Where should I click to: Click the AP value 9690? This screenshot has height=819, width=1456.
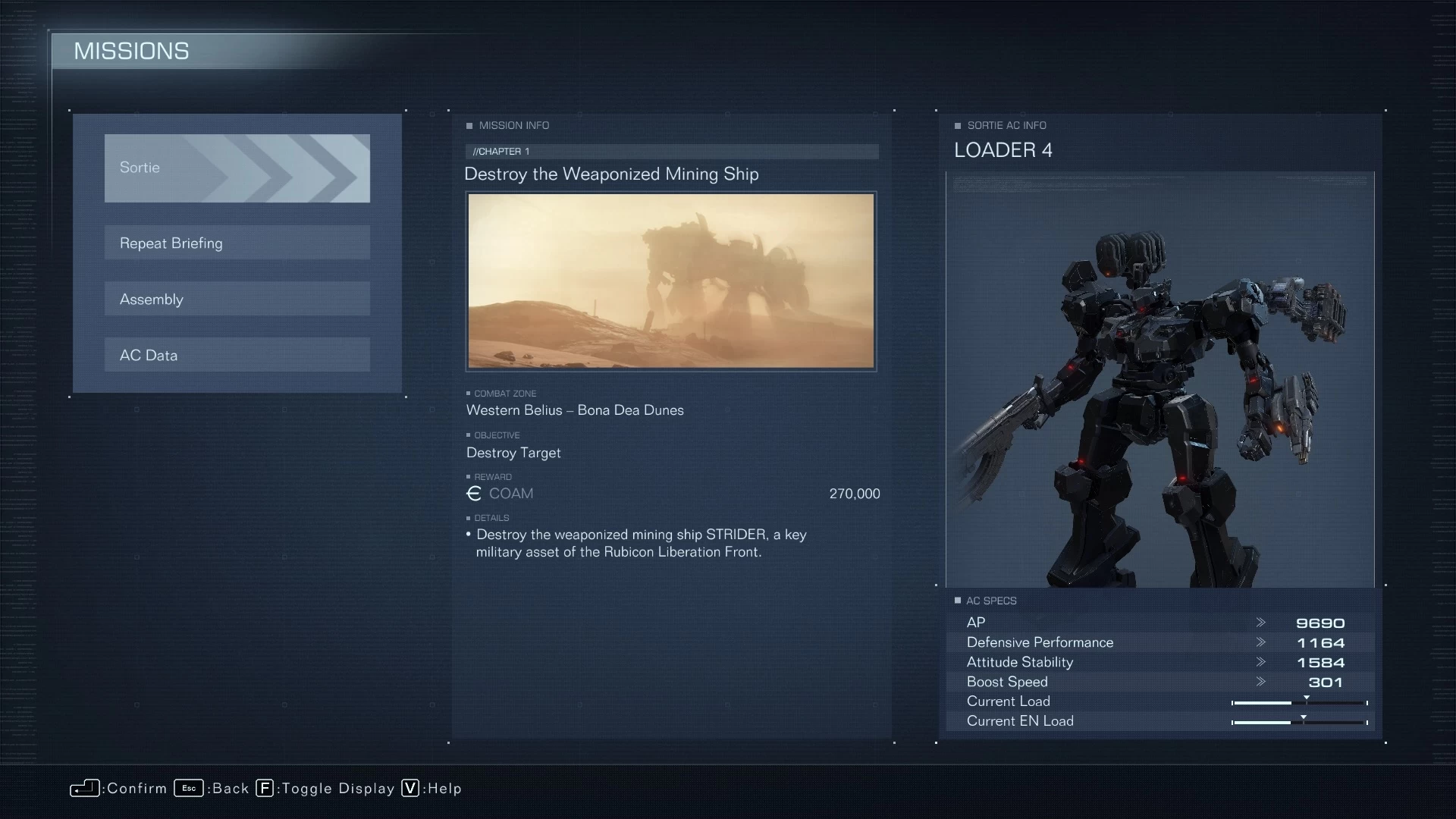tap(1320, 623)
